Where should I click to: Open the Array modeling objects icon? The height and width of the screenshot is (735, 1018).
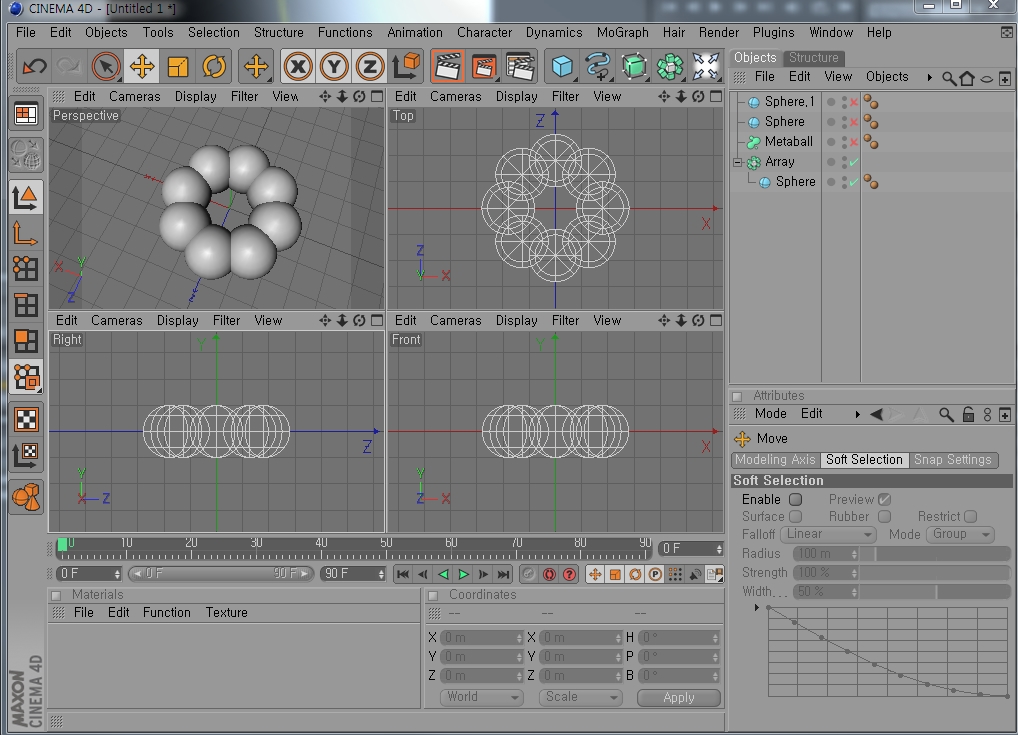click(669, 66)
